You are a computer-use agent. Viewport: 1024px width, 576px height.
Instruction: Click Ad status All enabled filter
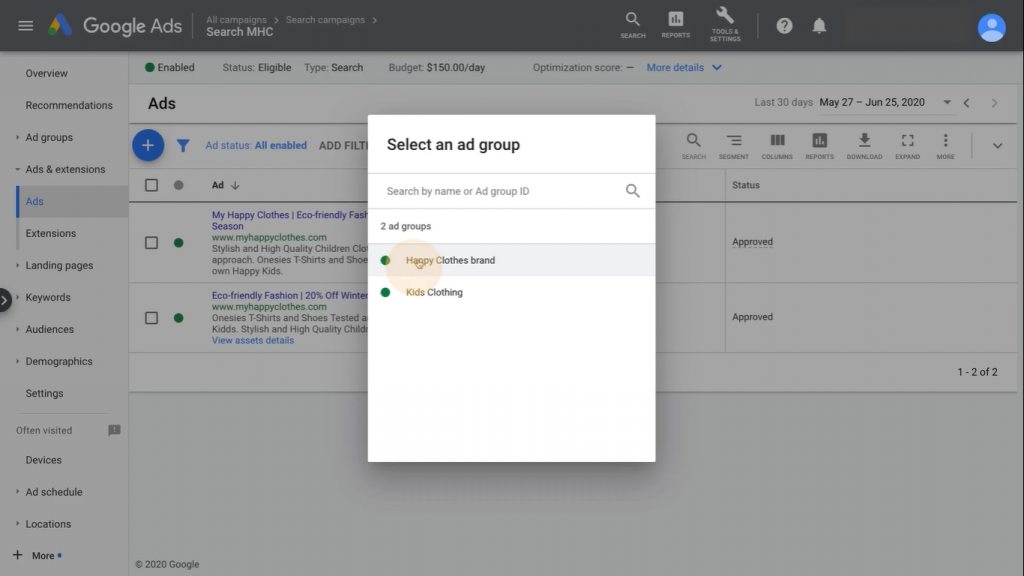coord(256,146)
